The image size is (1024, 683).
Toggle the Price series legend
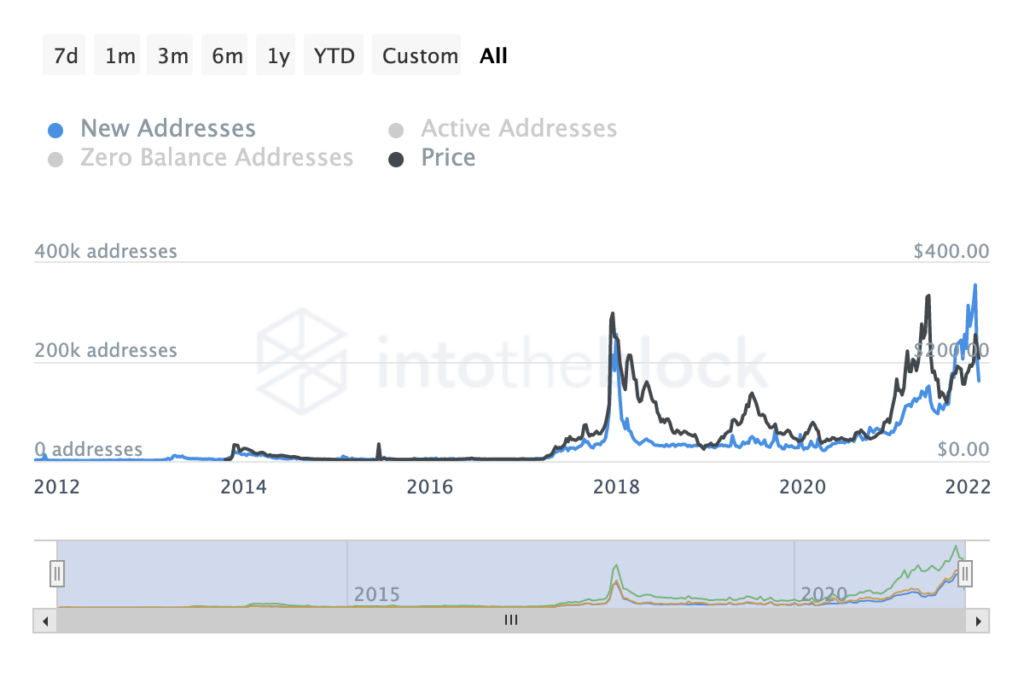tap(448, 157)
